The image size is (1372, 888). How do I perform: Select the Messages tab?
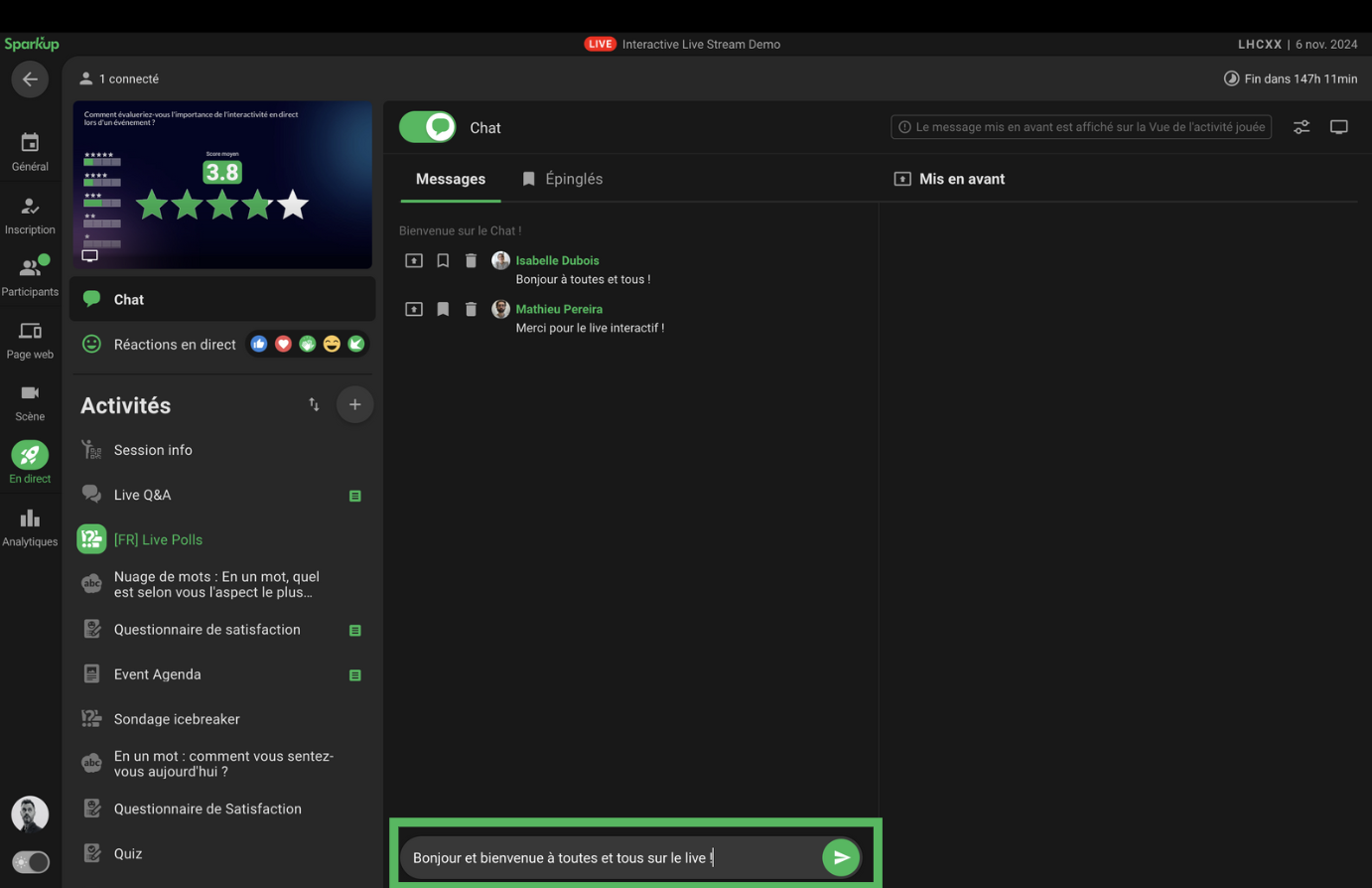tap(450, 179)
